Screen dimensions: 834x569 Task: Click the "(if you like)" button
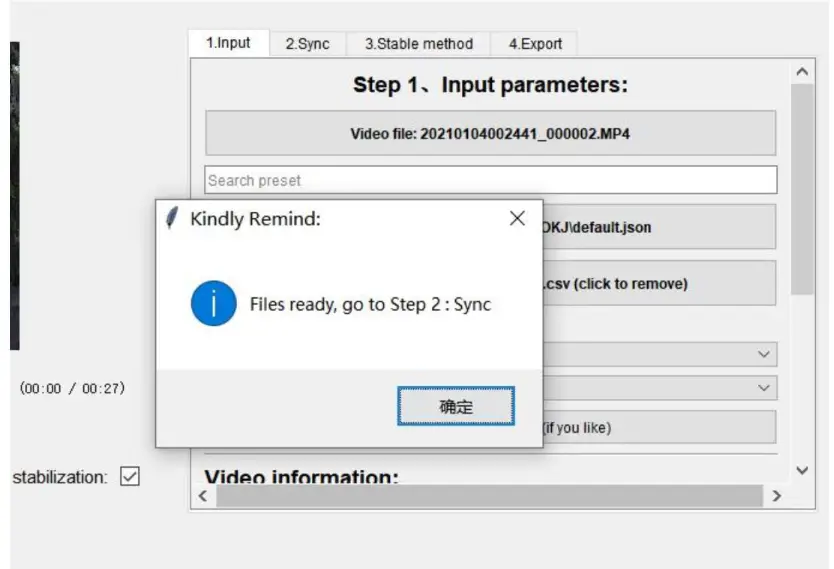coord(658,427)
